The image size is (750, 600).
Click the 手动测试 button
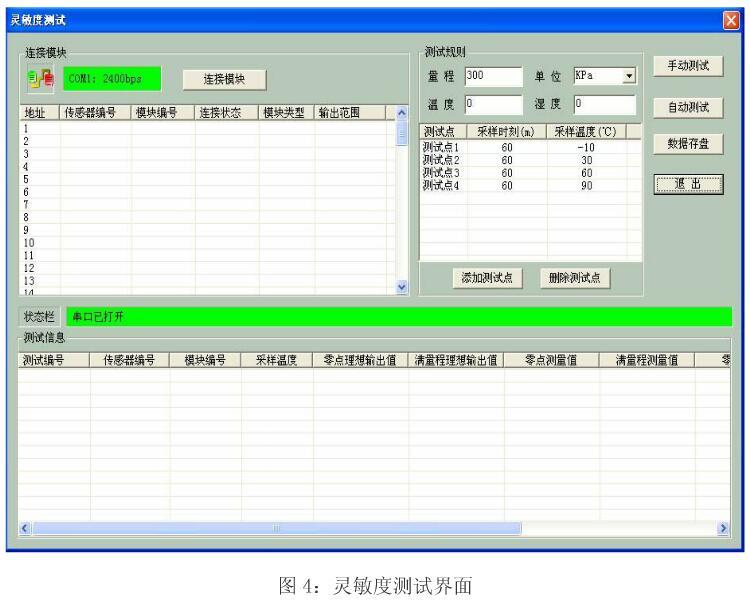tap(687, 66)
